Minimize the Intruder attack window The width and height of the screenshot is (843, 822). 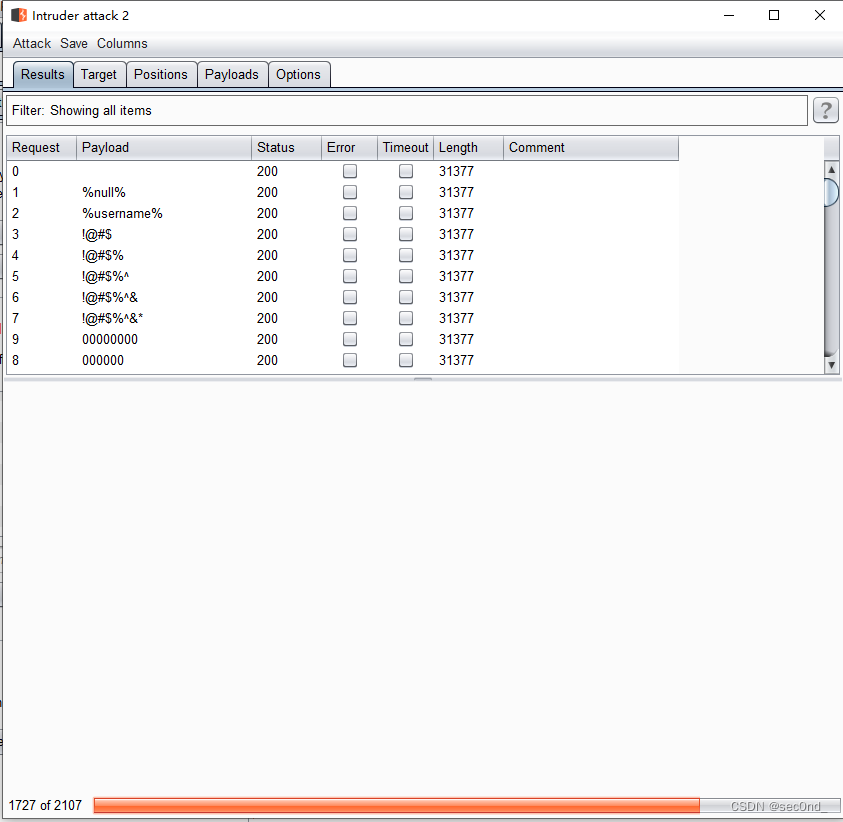point(728,15)
